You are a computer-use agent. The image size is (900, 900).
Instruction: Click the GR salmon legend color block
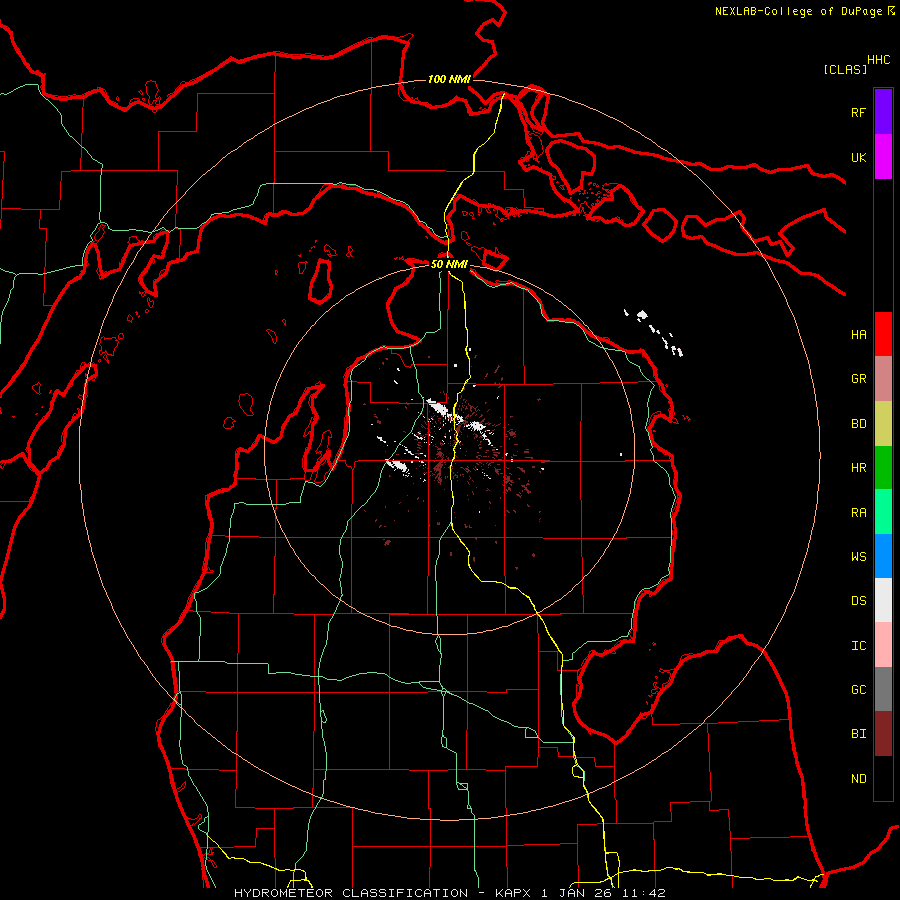(x=883, y=379)
